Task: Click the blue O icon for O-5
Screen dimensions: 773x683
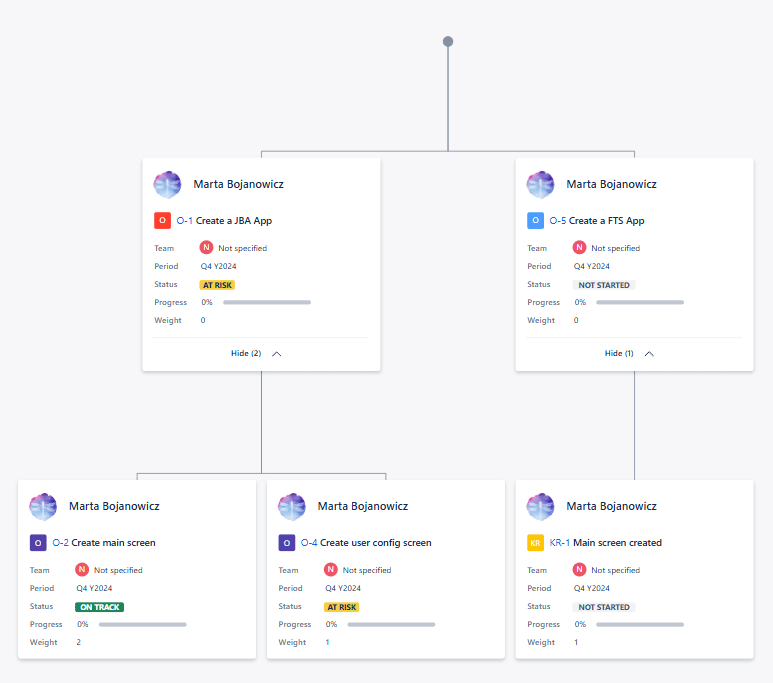Action: click(x=535, y=220)
